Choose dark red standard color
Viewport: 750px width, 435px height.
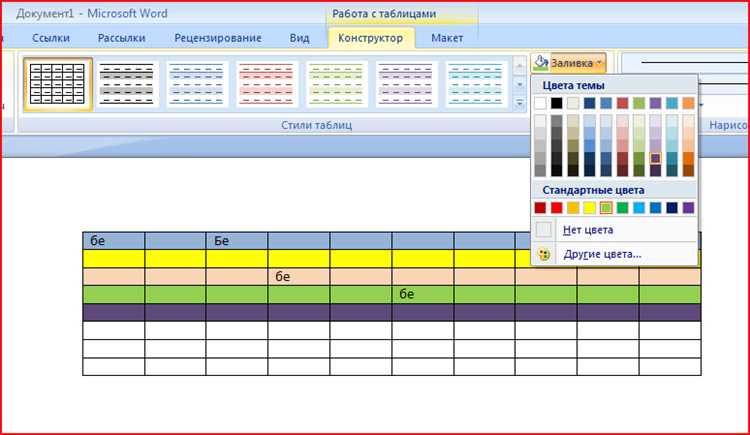(540, 208)
